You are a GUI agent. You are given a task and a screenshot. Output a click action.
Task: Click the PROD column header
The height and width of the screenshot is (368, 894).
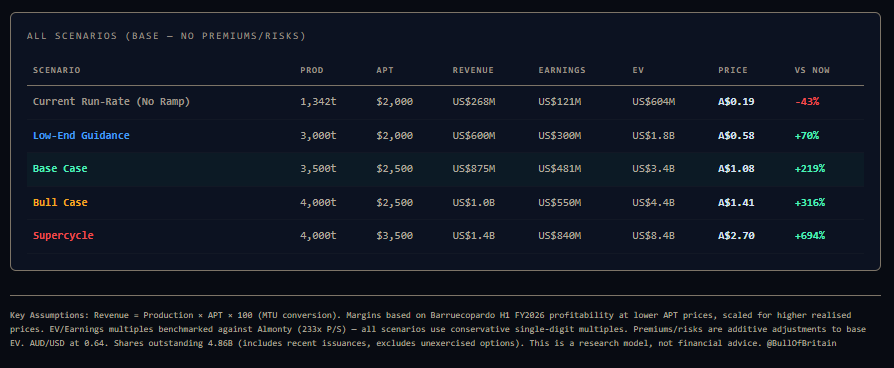[x=312, y=70]
